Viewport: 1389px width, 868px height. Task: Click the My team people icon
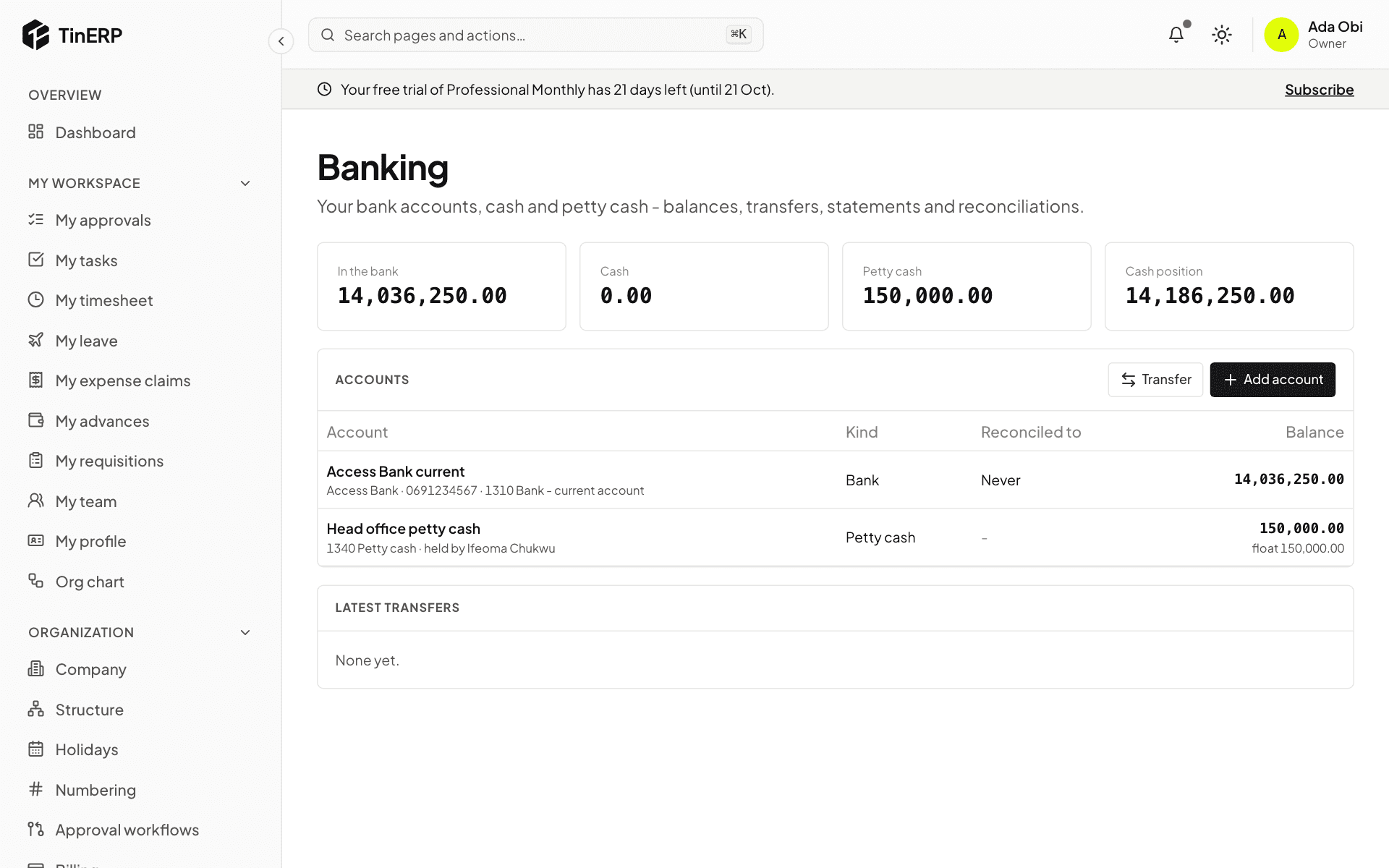[x=35, y=501]
